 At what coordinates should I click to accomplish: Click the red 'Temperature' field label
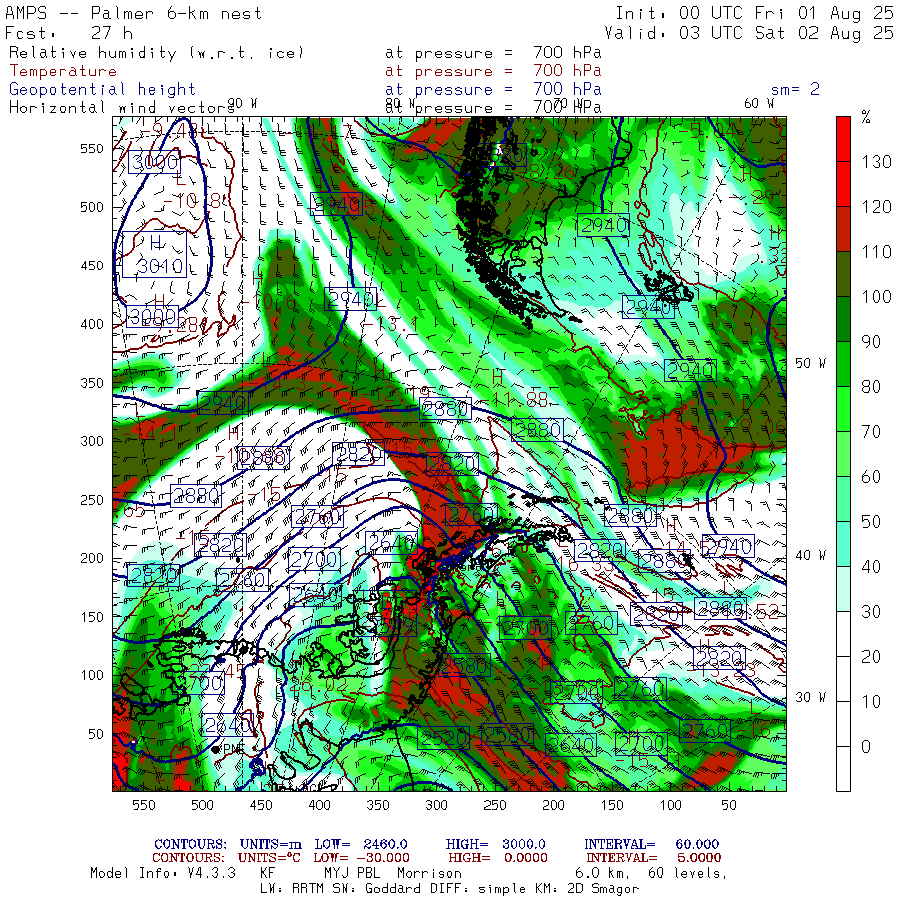(x=63, y=71)
